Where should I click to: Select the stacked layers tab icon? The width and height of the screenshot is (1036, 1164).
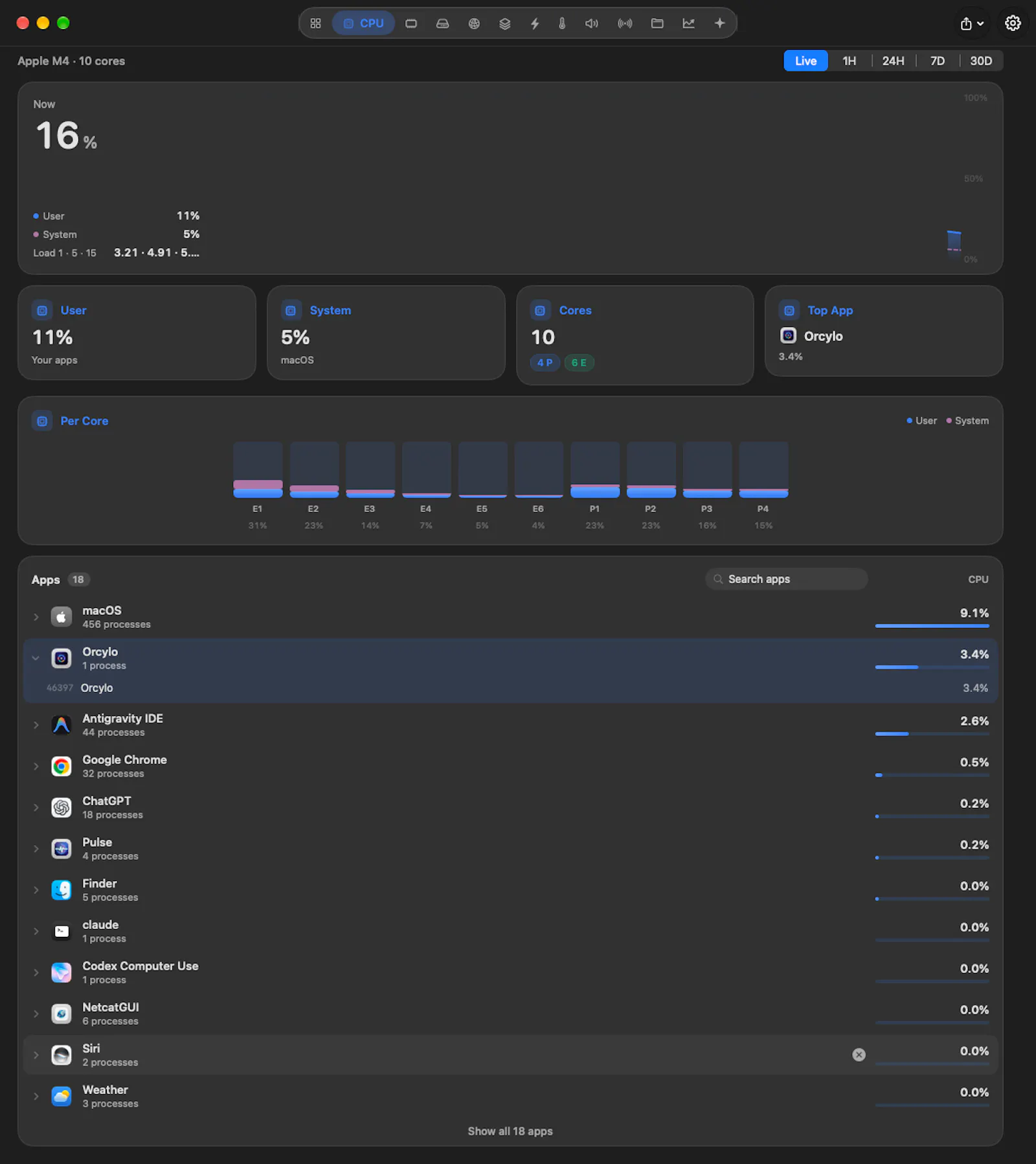[x=505, y=23]
